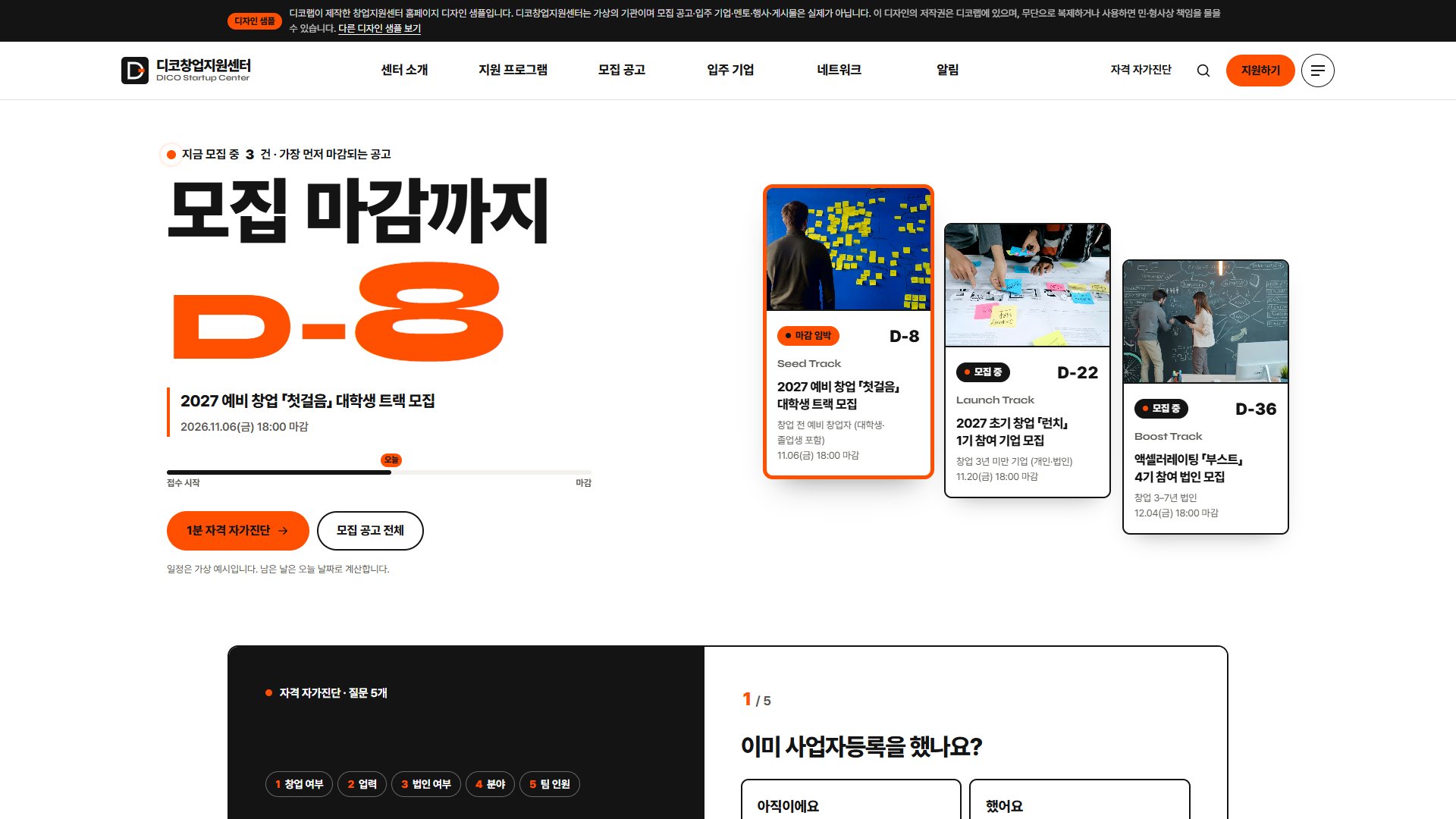The height and width of the screenshot is (819, 1456).
Task: Click the 모집 중 badge on Launch Track card
Action: [x=983, y=372]
